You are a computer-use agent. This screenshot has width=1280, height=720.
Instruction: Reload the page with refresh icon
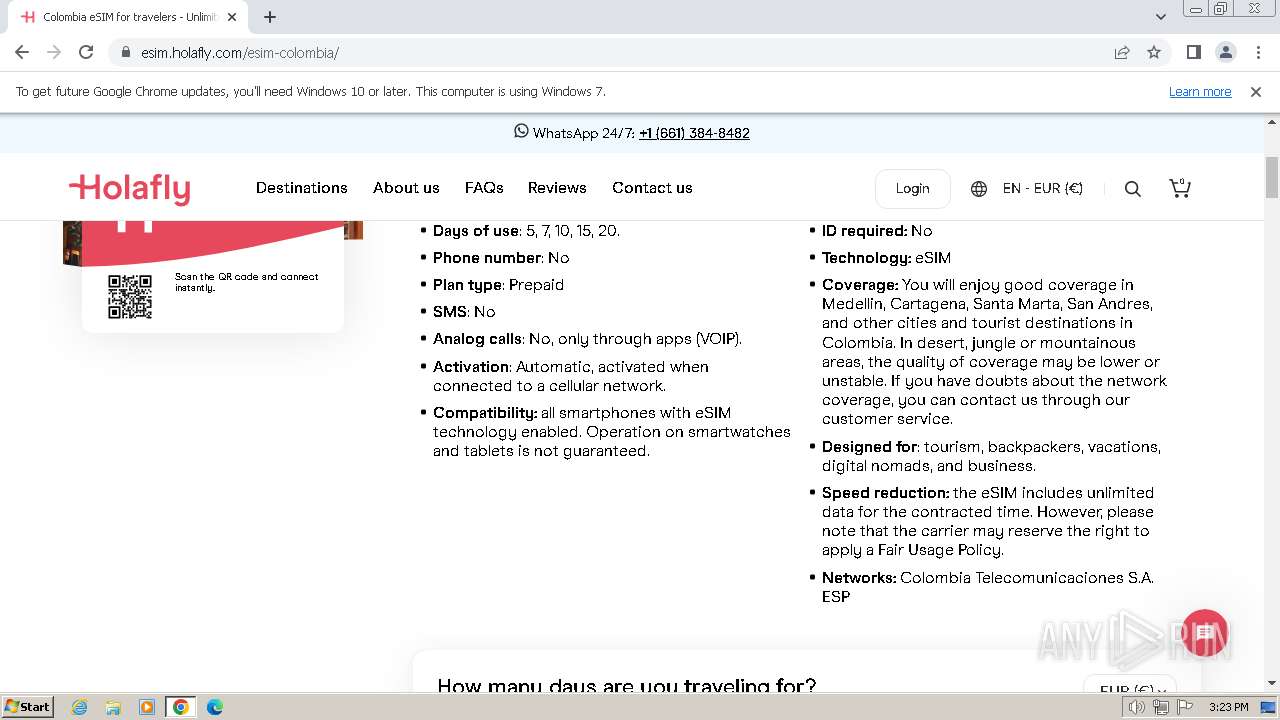click(x=86, y=52)
